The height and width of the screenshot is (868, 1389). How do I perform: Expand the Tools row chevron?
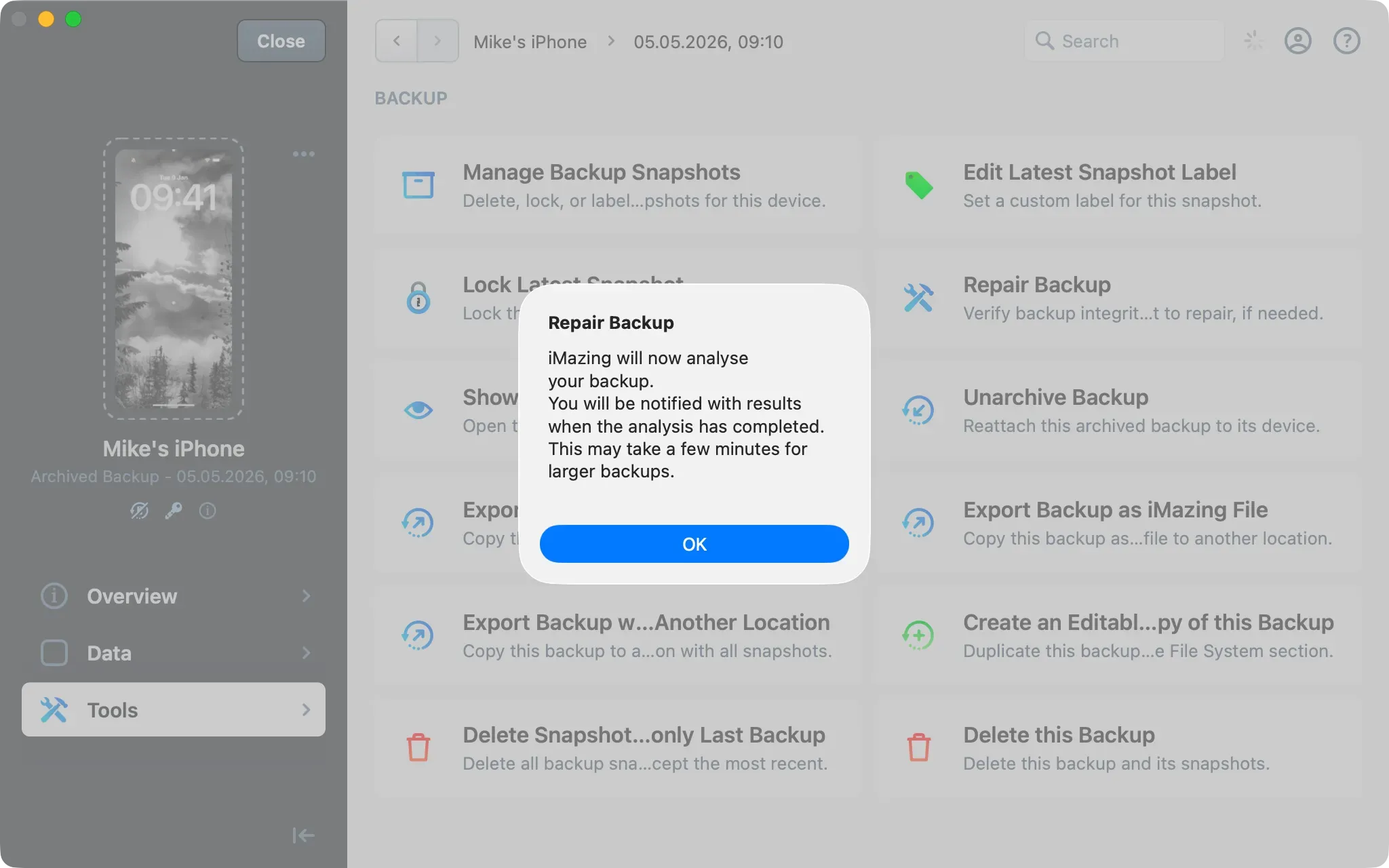coord(306,710)
